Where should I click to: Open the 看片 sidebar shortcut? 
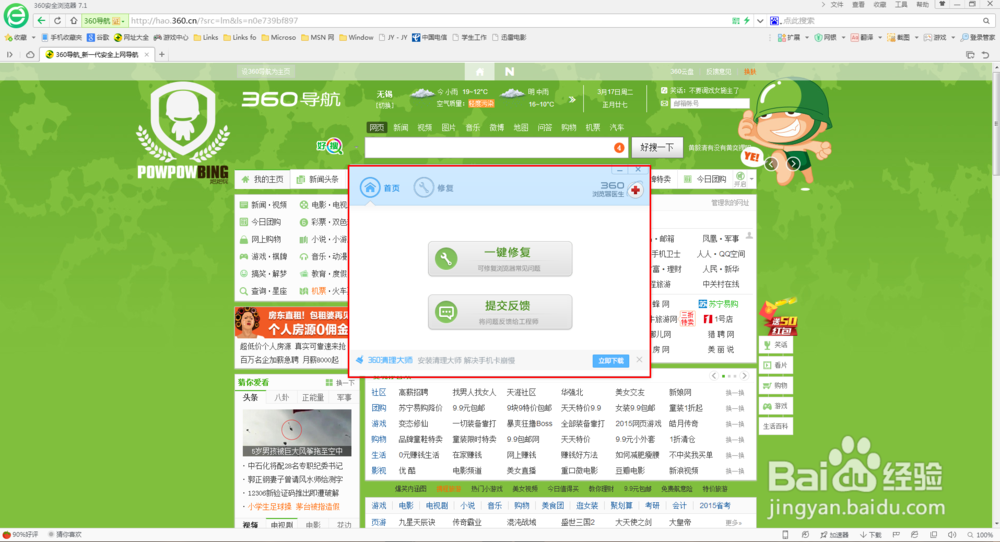[776, 365]
